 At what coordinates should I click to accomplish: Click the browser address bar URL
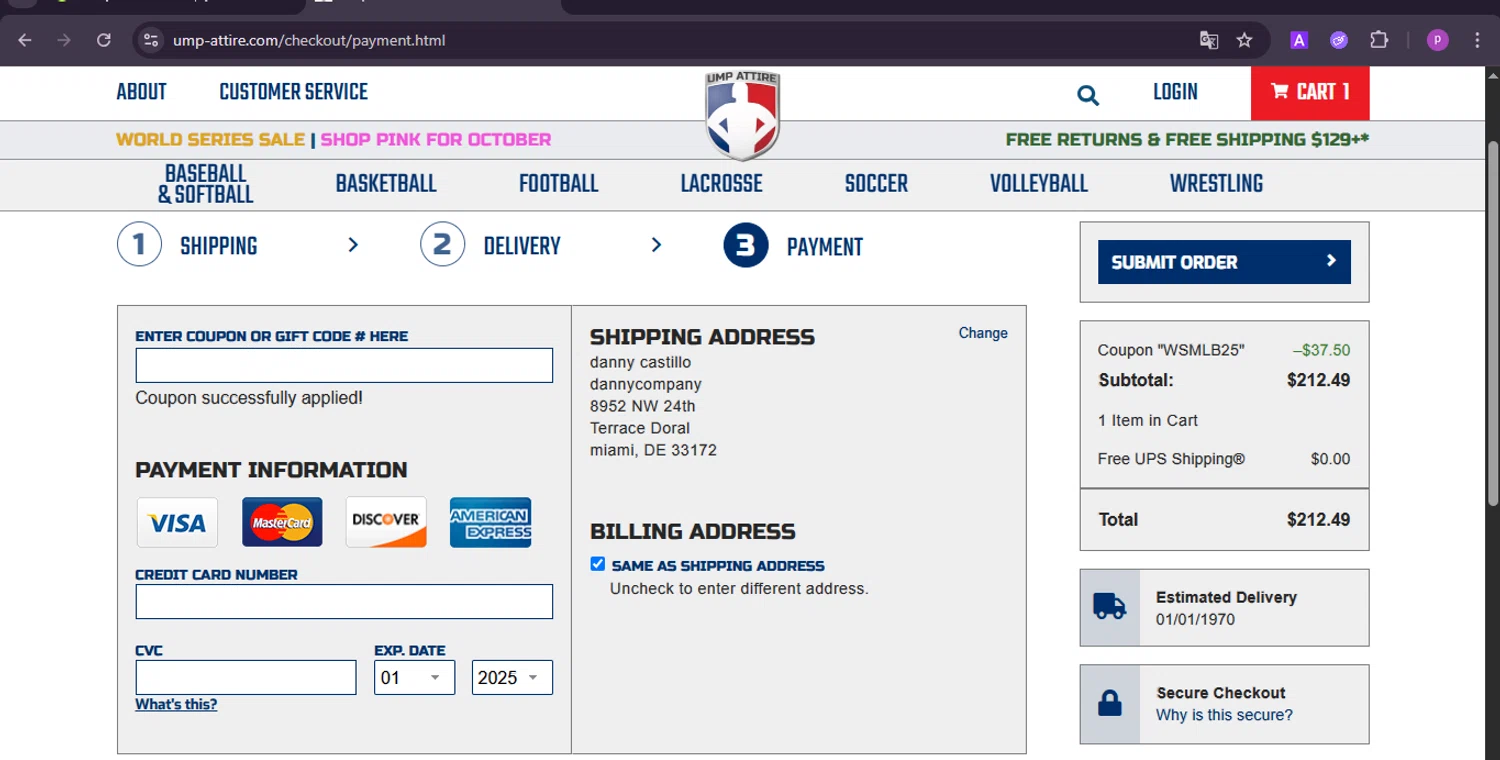tap(309, 40)
